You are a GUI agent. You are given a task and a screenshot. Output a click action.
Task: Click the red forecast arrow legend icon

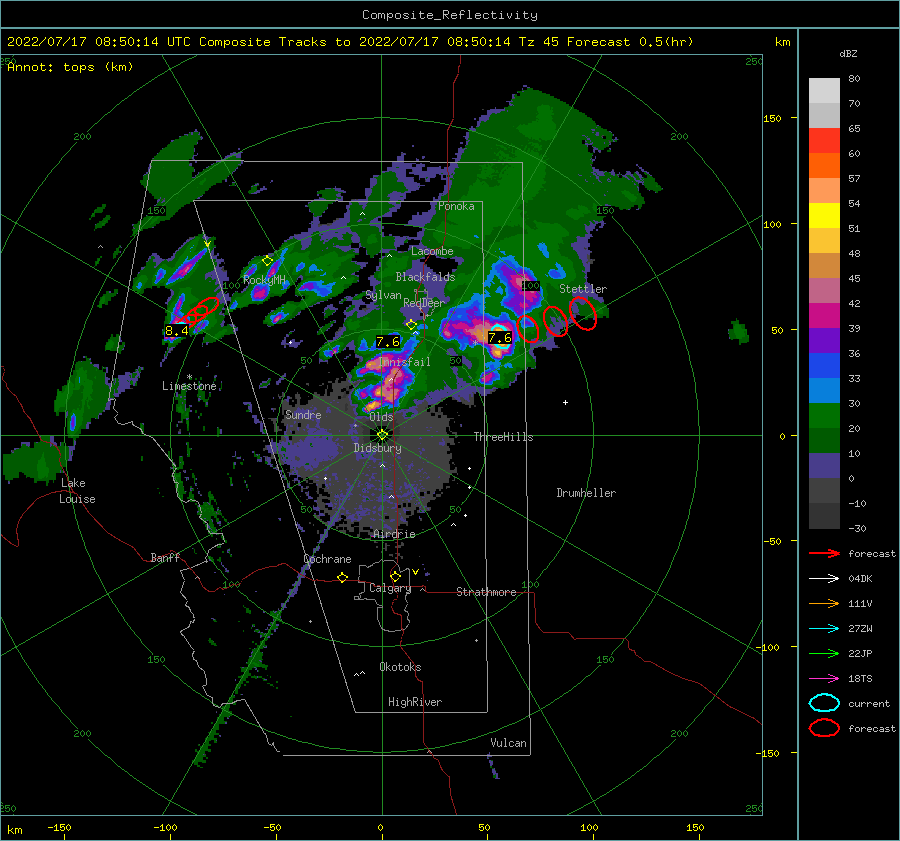[824, 553]
